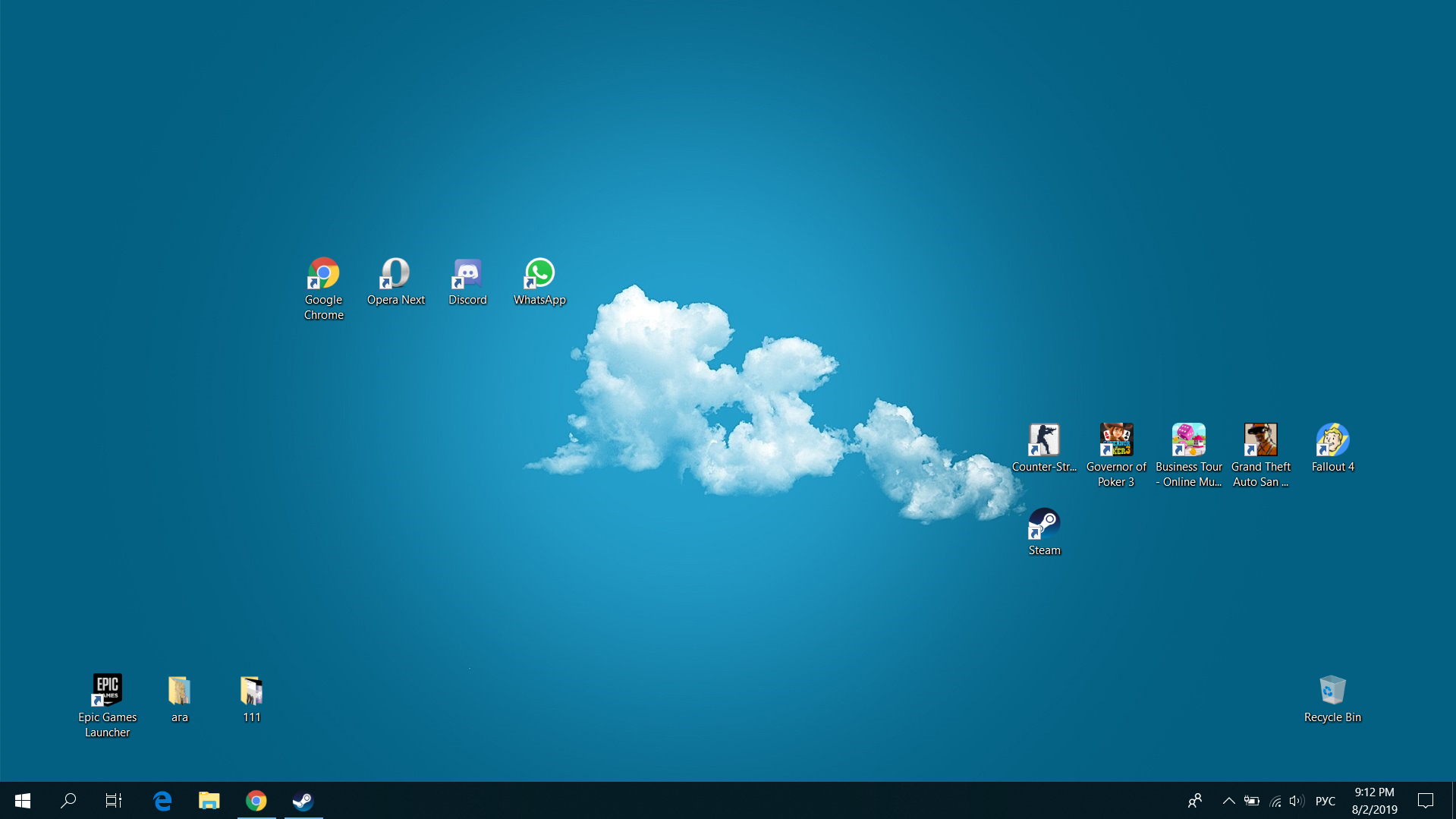Select the Governor of Poker 3 icon

pos(1116,455)
